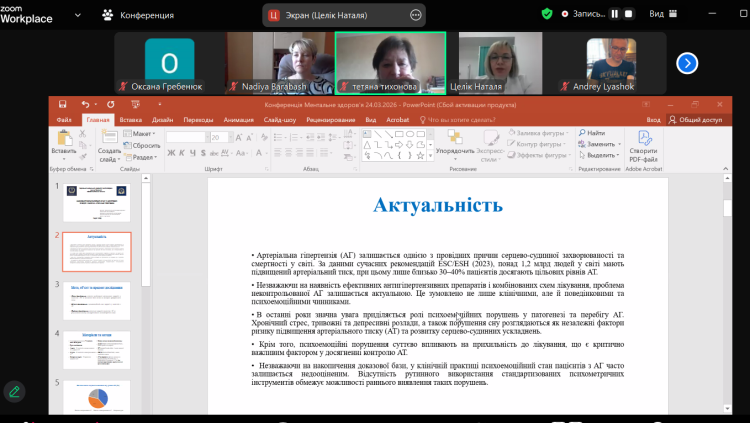This screenshot has width=750, height=423.
Task: Click the Save icon in PowerPoint title bar
Action: [63, 103]
